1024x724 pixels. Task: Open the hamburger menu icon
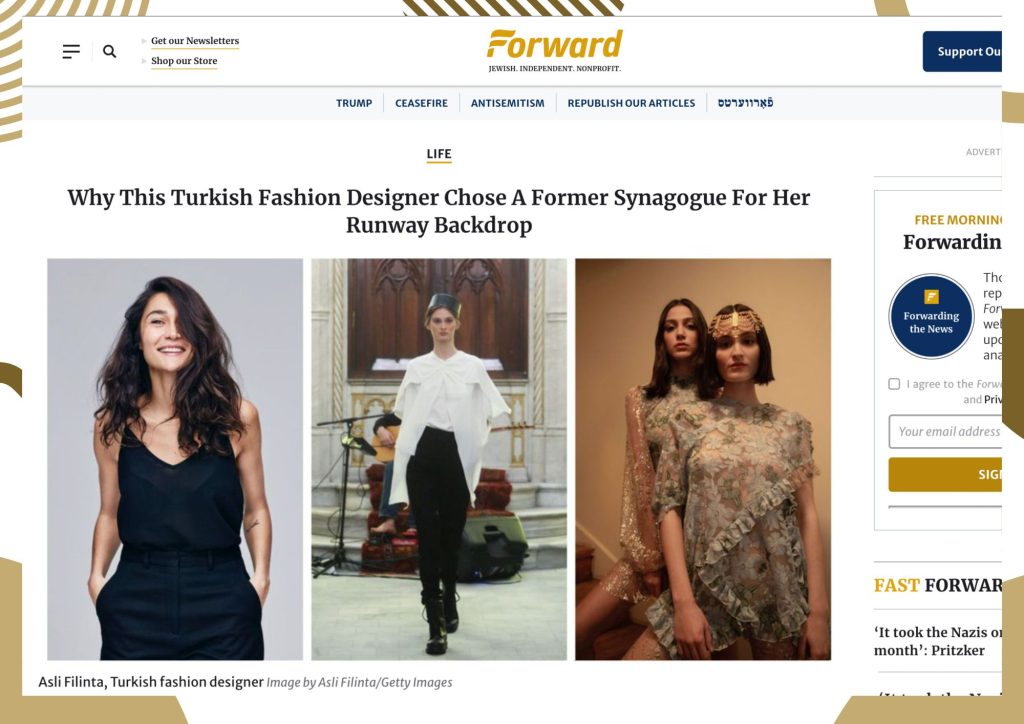tap(71, 52)
